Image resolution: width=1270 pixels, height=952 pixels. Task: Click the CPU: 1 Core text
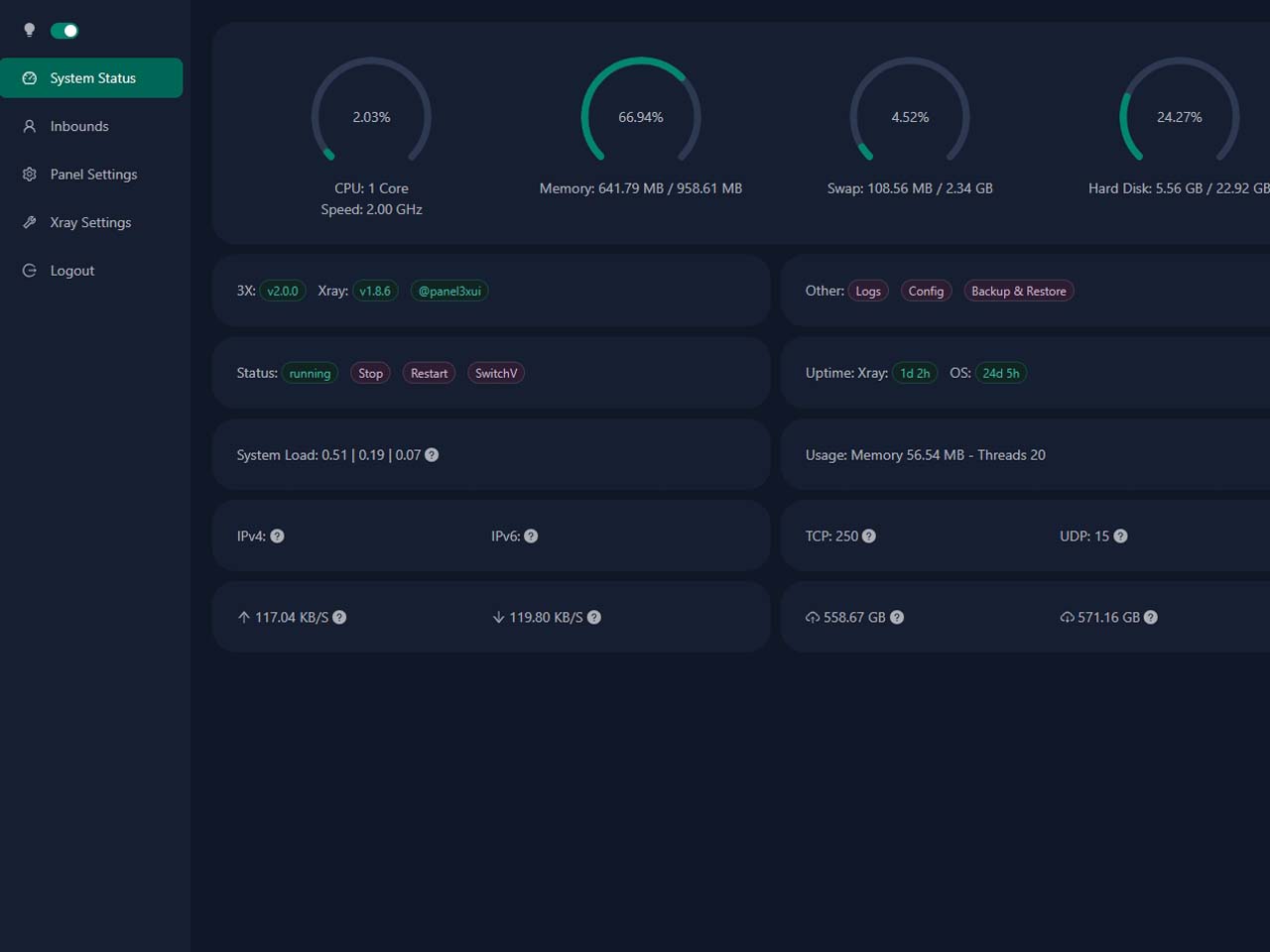click(371, 188)
